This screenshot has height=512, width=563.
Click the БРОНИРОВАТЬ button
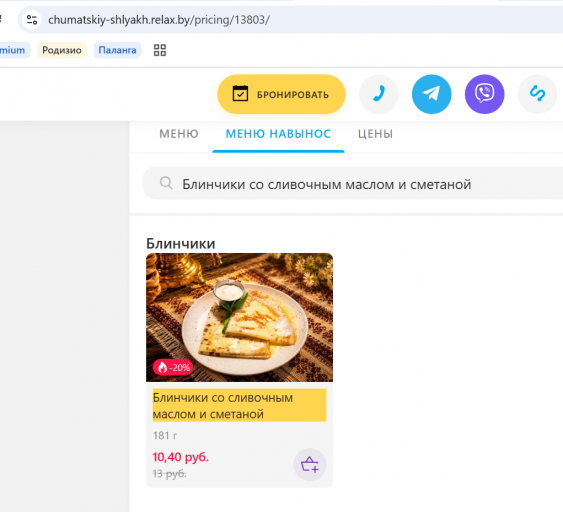click(x=282, y=94)
